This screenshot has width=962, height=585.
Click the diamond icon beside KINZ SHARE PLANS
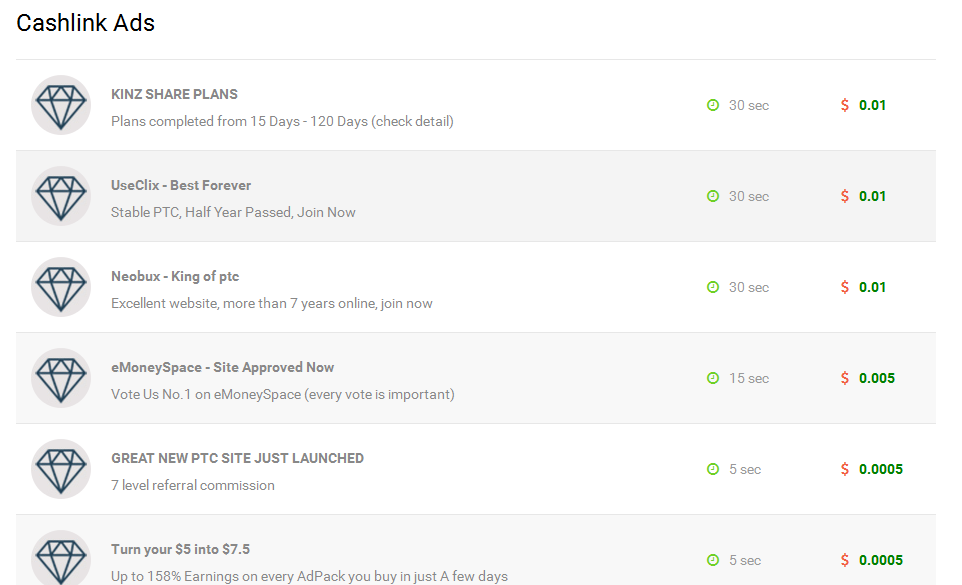[x=61, y=105]
